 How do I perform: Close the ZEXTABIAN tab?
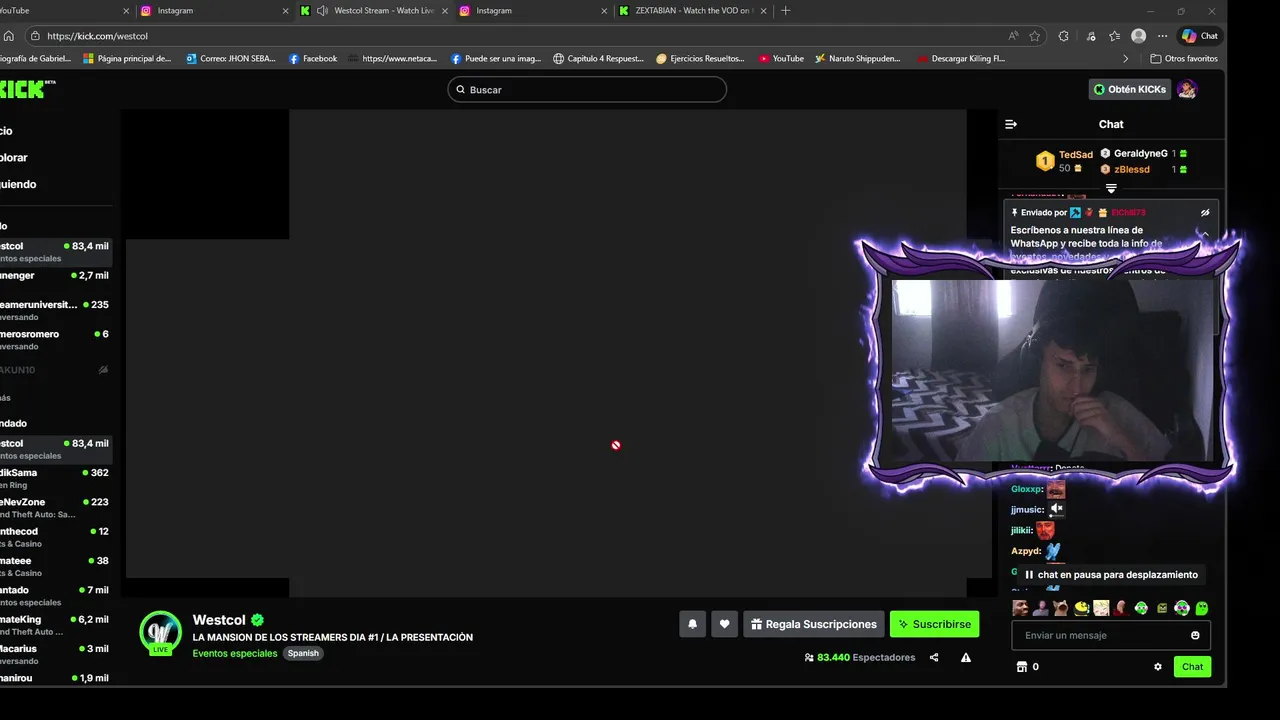(x=763, y=11)
